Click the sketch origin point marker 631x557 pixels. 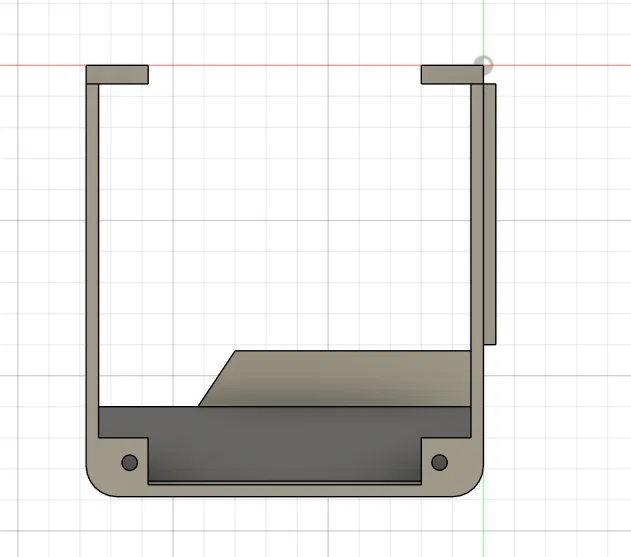483,65
